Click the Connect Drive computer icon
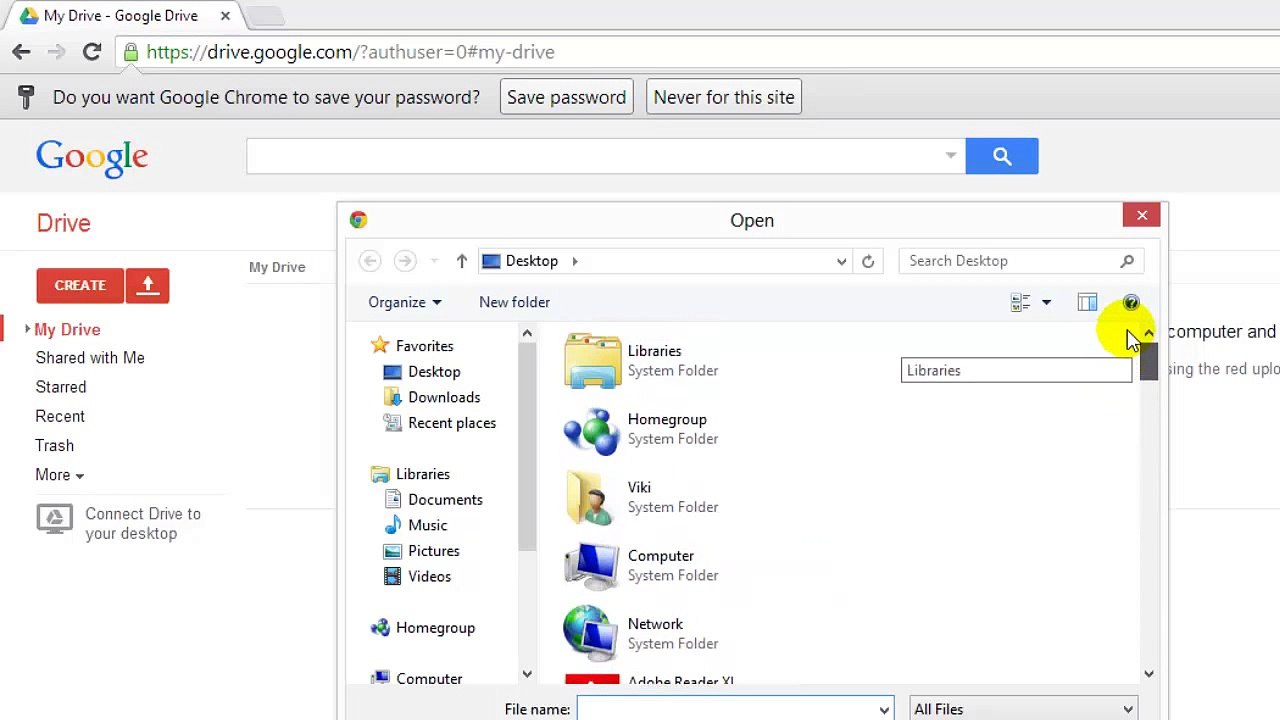 coord(54,520)
